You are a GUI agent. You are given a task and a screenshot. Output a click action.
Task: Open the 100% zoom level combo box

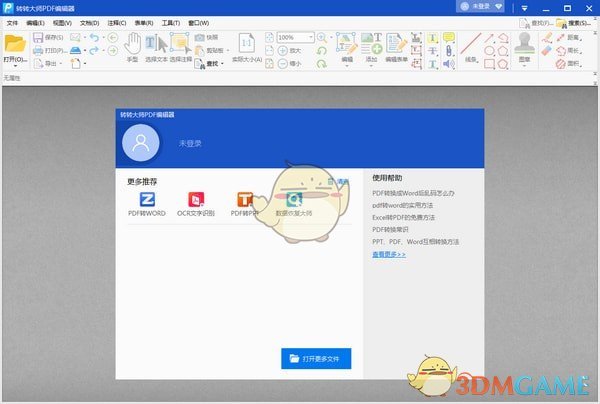295,37
